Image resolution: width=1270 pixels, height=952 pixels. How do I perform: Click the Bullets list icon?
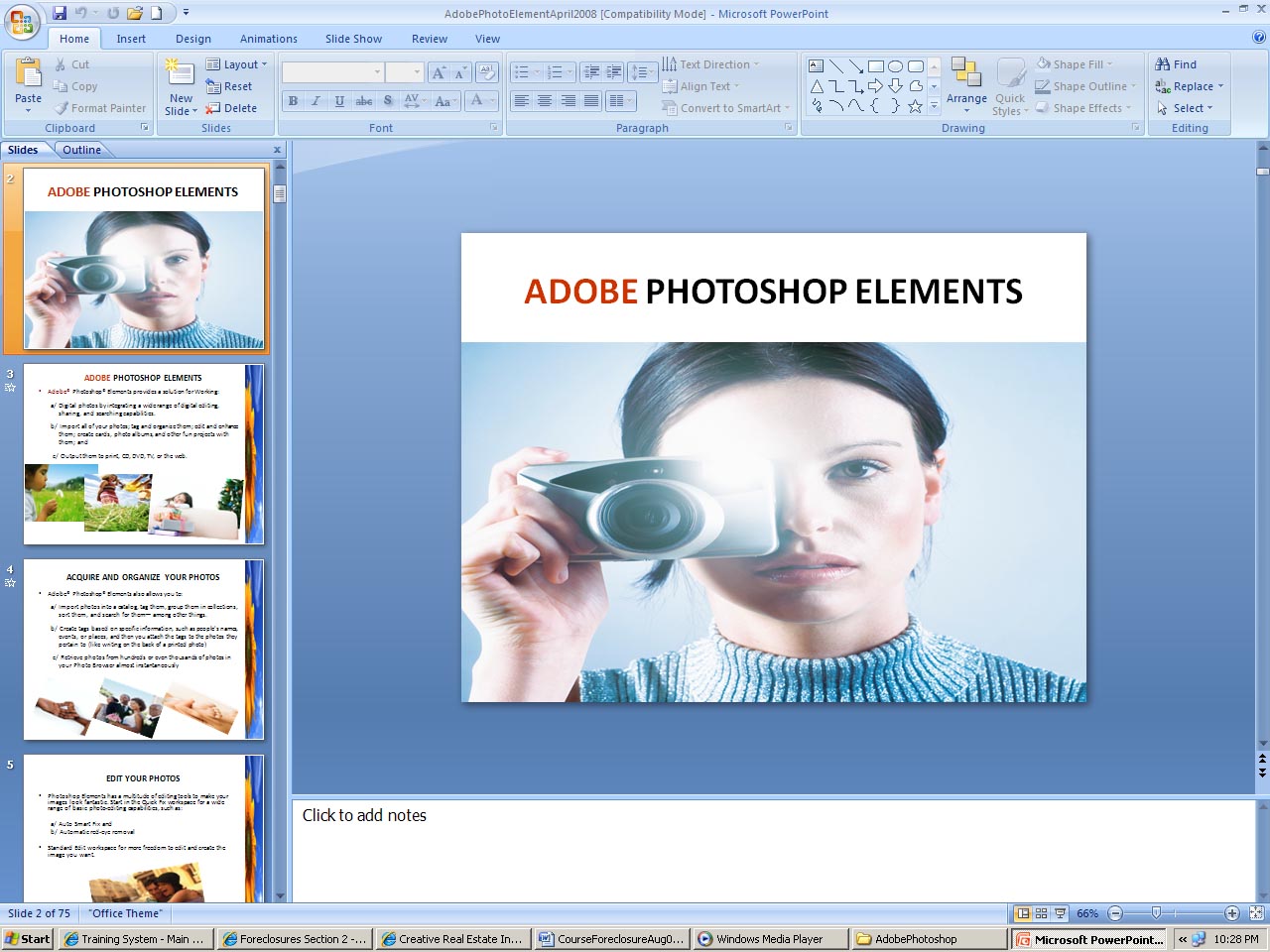[522, 72]
